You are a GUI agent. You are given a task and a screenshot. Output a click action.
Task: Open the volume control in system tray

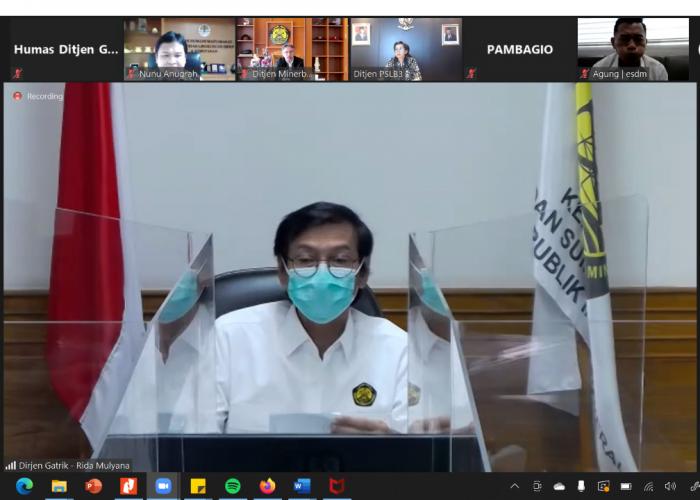(670, 486)
